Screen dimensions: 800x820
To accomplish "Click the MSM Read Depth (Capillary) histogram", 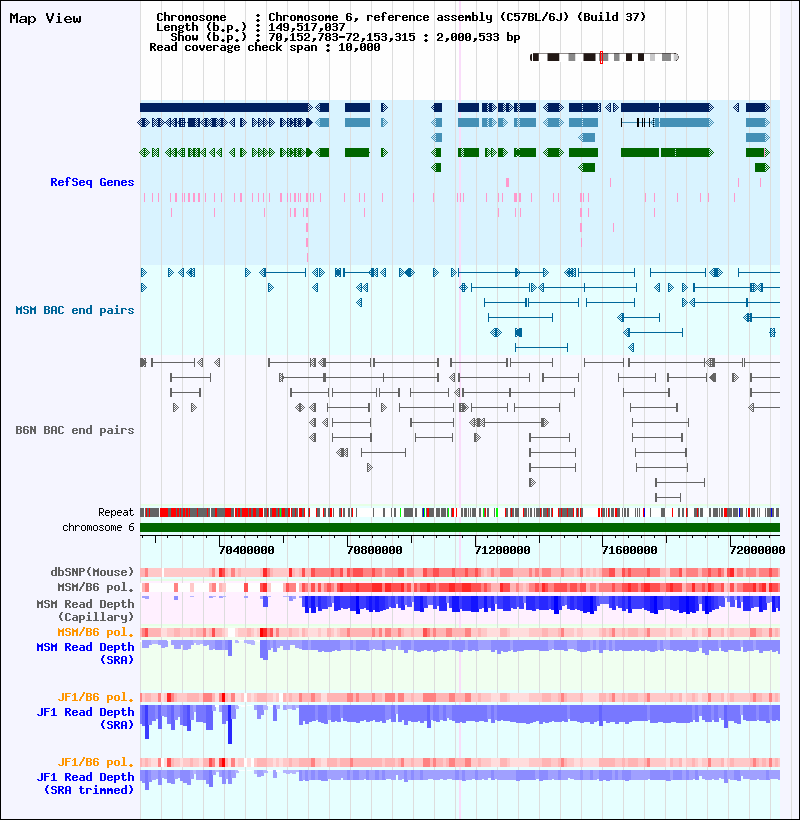I will coord(460,605).
